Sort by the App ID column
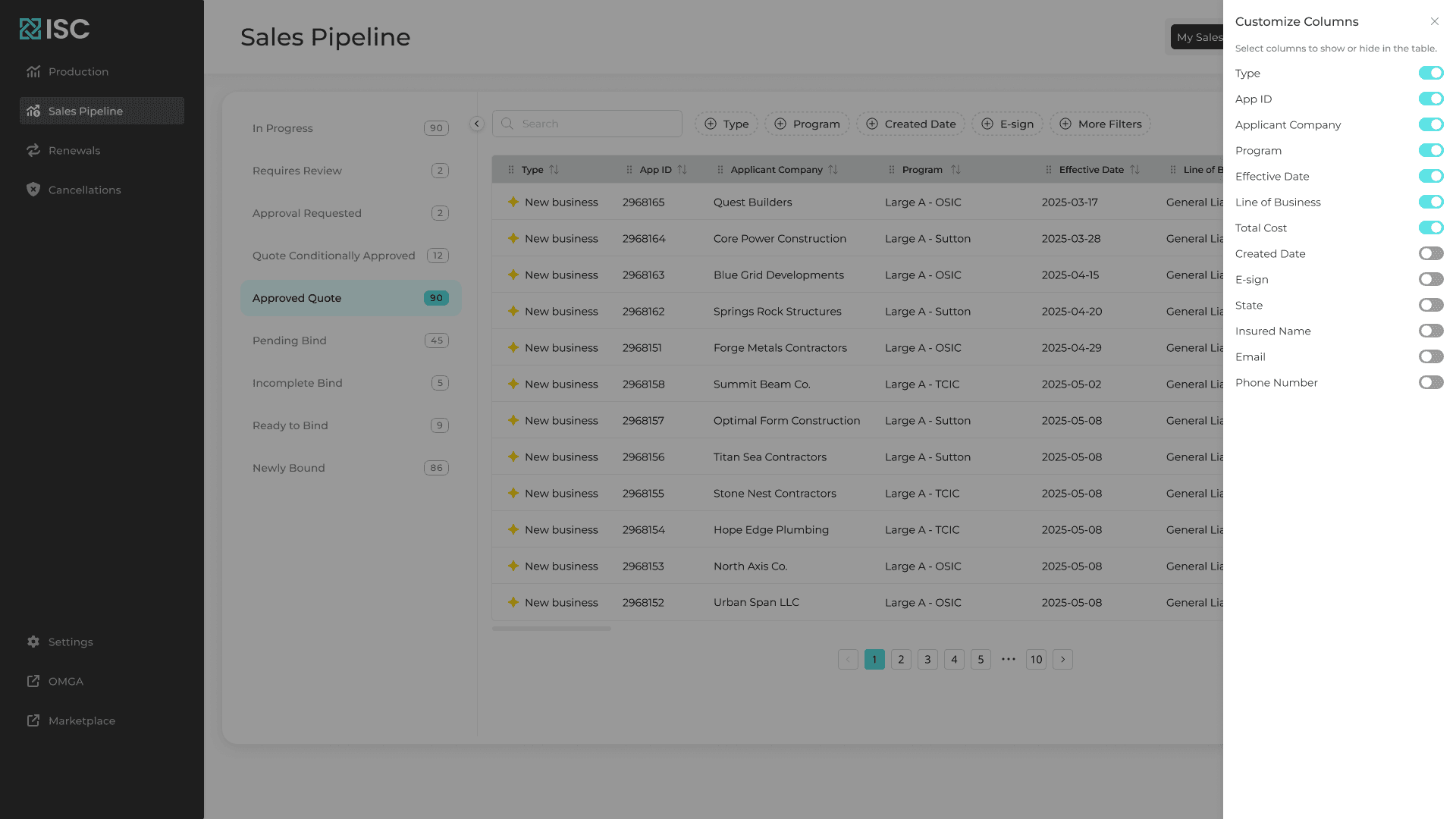The width and height of the screenshot is (1456, 819). click(x=682, y=170)
